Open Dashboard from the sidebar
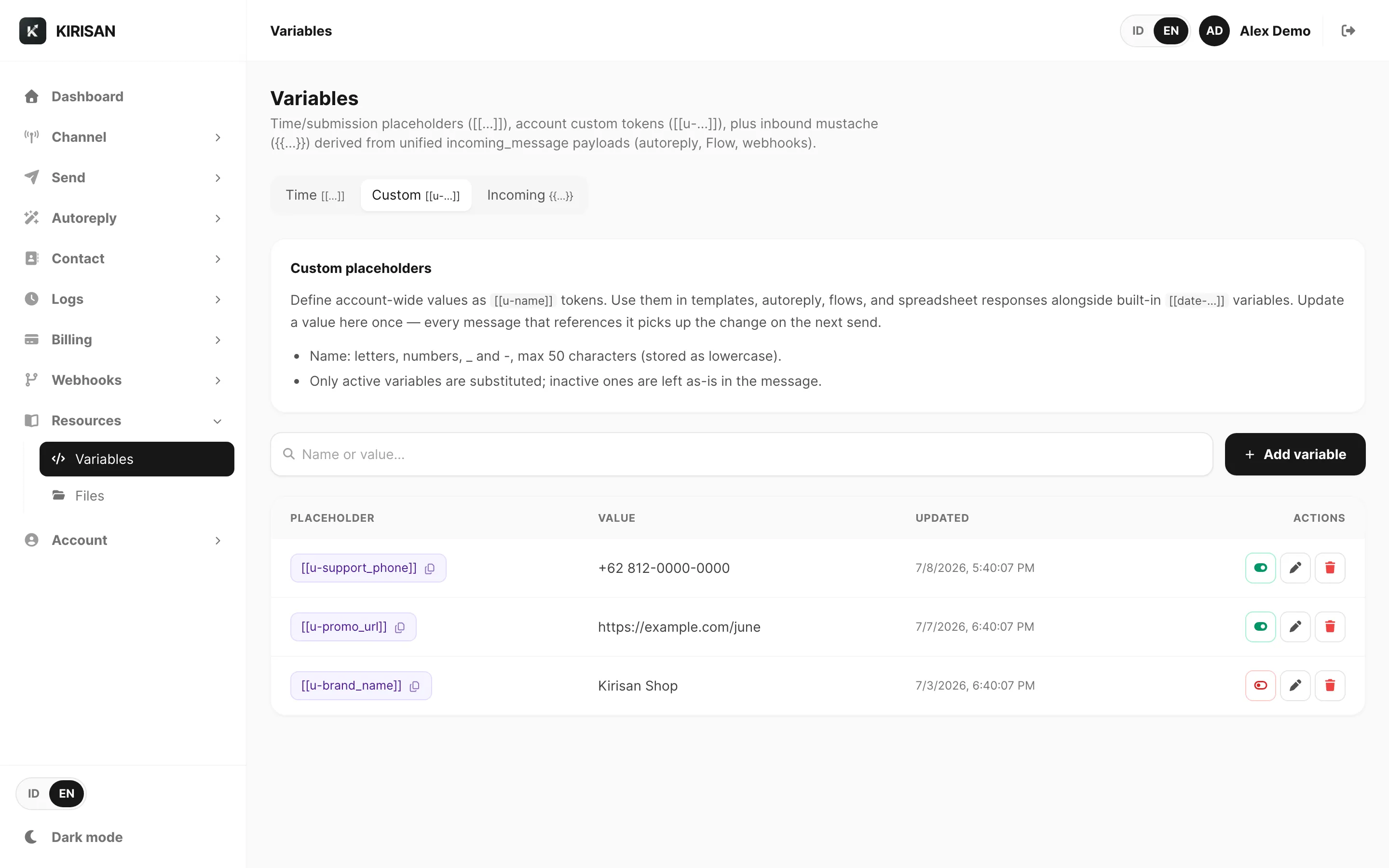This screenshot has width=1389, height=868. [x=123, y=96]
